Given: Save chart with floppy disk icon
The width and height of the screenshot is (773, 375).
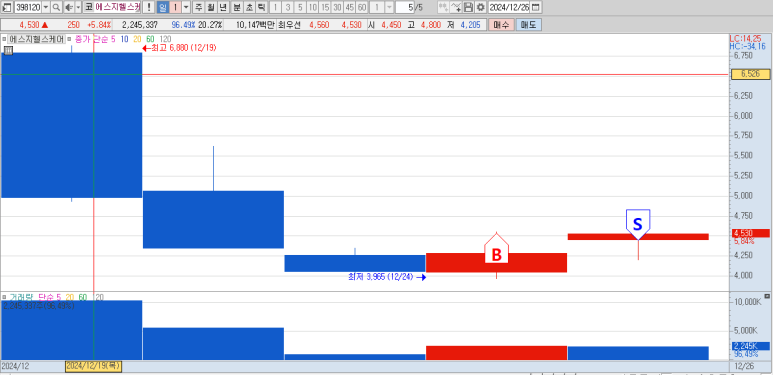Looking at the screenshot, I should (468, 7).
